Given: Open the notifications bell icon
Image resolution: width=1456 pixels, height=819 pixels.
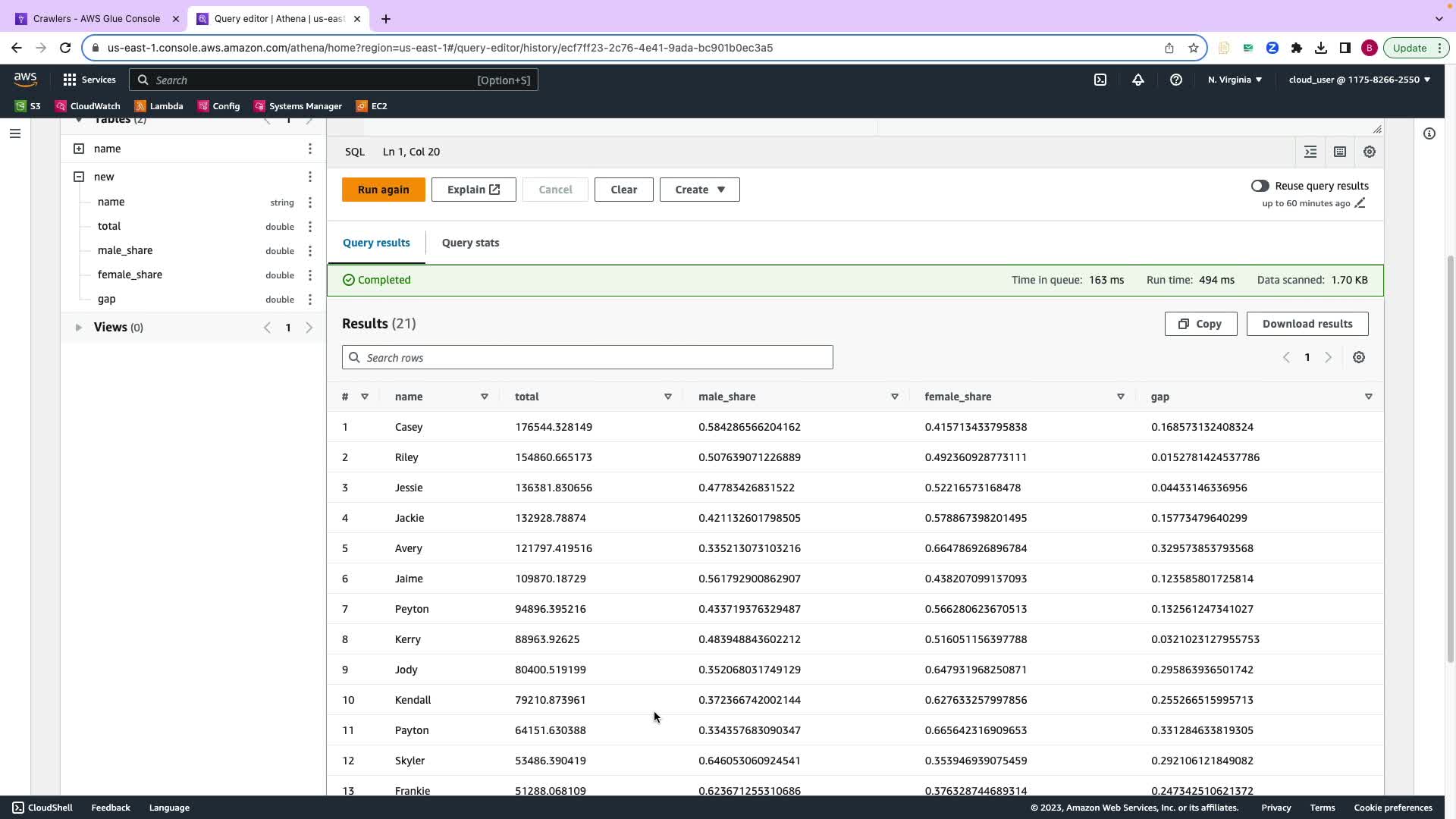Looking at the screenshot, I should tap(1137, 80).
